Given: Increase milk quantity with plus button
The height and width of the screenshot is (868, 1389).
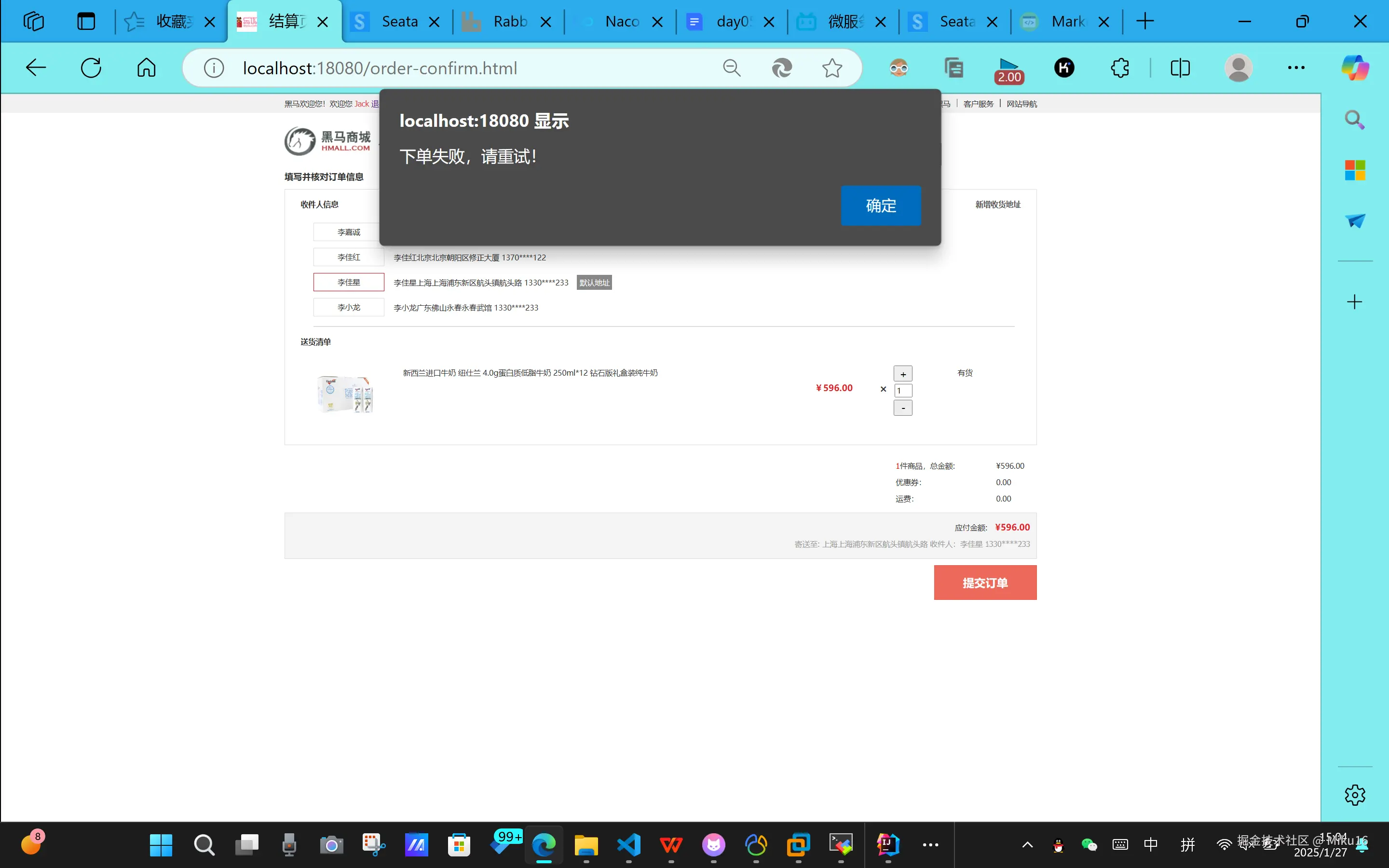Looking at the screenshot, I should pos(903,374).
